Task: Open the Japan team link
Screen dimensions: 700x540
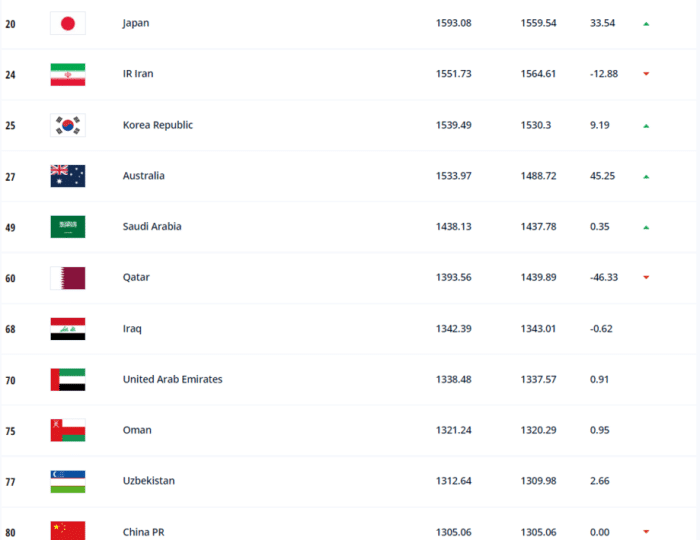Action: [136, 23]
